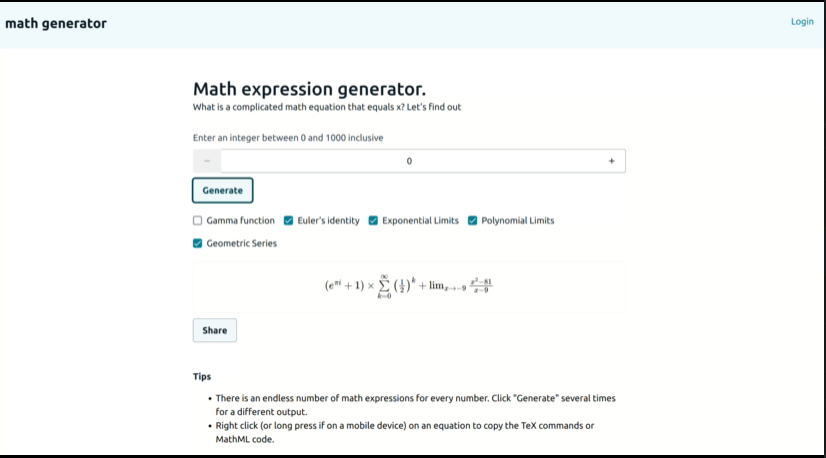Click the Share button
The width and height of the screenshot is (826, 458).
215,330
